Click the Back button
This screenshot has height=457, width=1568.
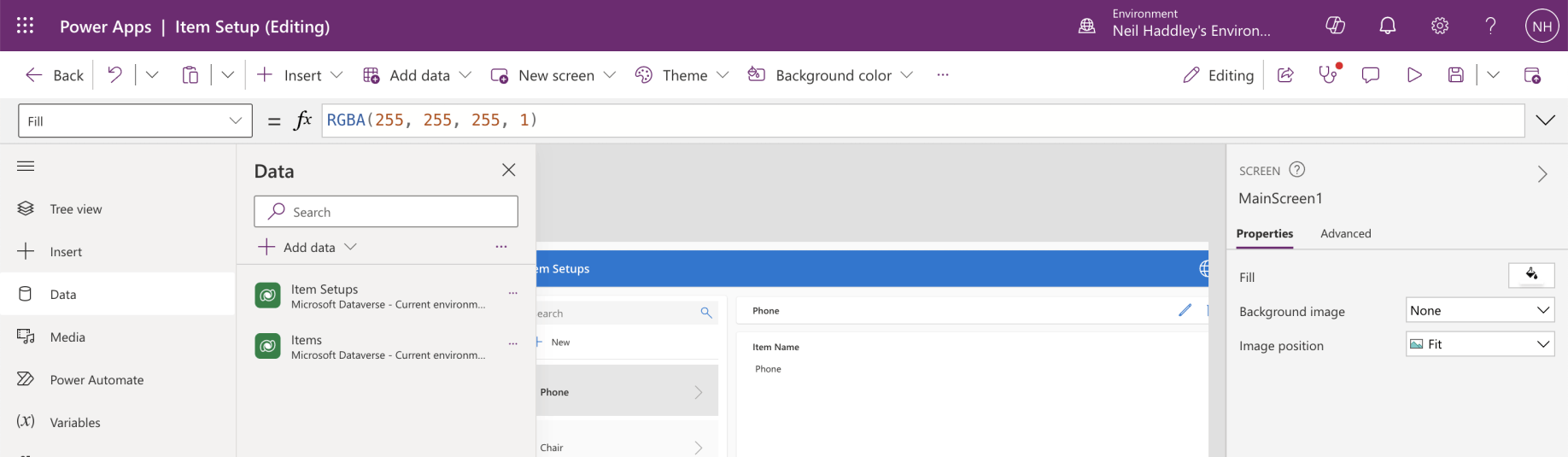(56, 75)
